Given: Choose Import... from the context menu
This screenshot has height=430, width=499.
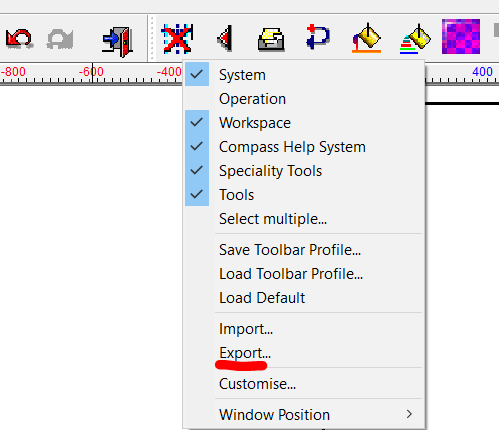Looking at the screenshot, I should (x=304, y=329).
